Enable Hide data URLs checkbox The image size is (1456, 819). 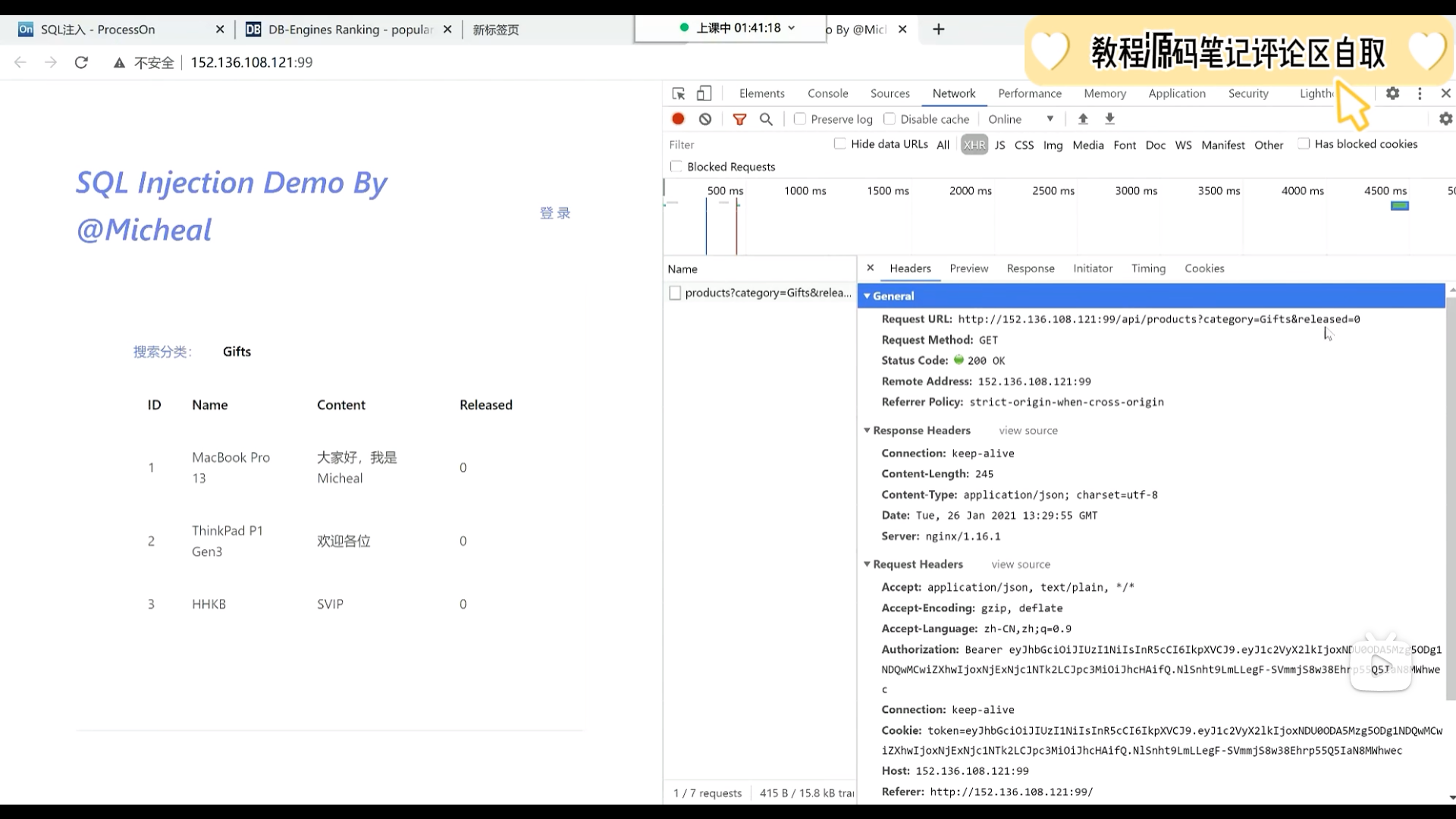tap(839, 144)
